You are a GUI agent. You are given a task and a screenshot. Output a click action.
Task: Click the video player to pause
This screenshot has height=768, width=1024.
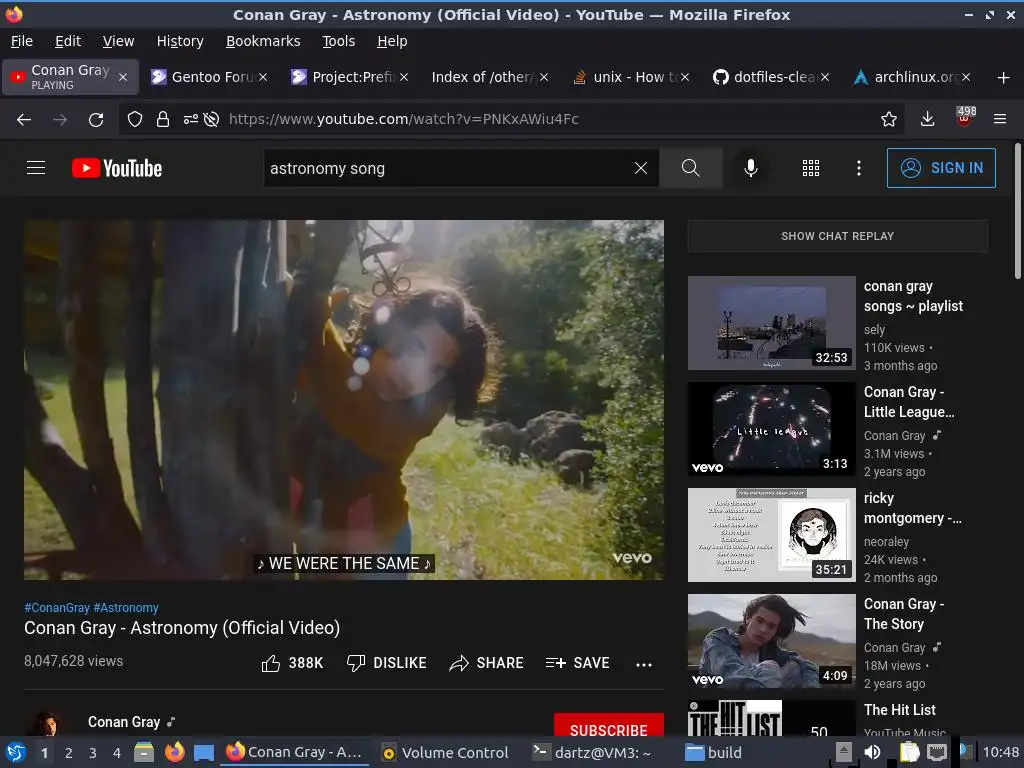(344, 400)
